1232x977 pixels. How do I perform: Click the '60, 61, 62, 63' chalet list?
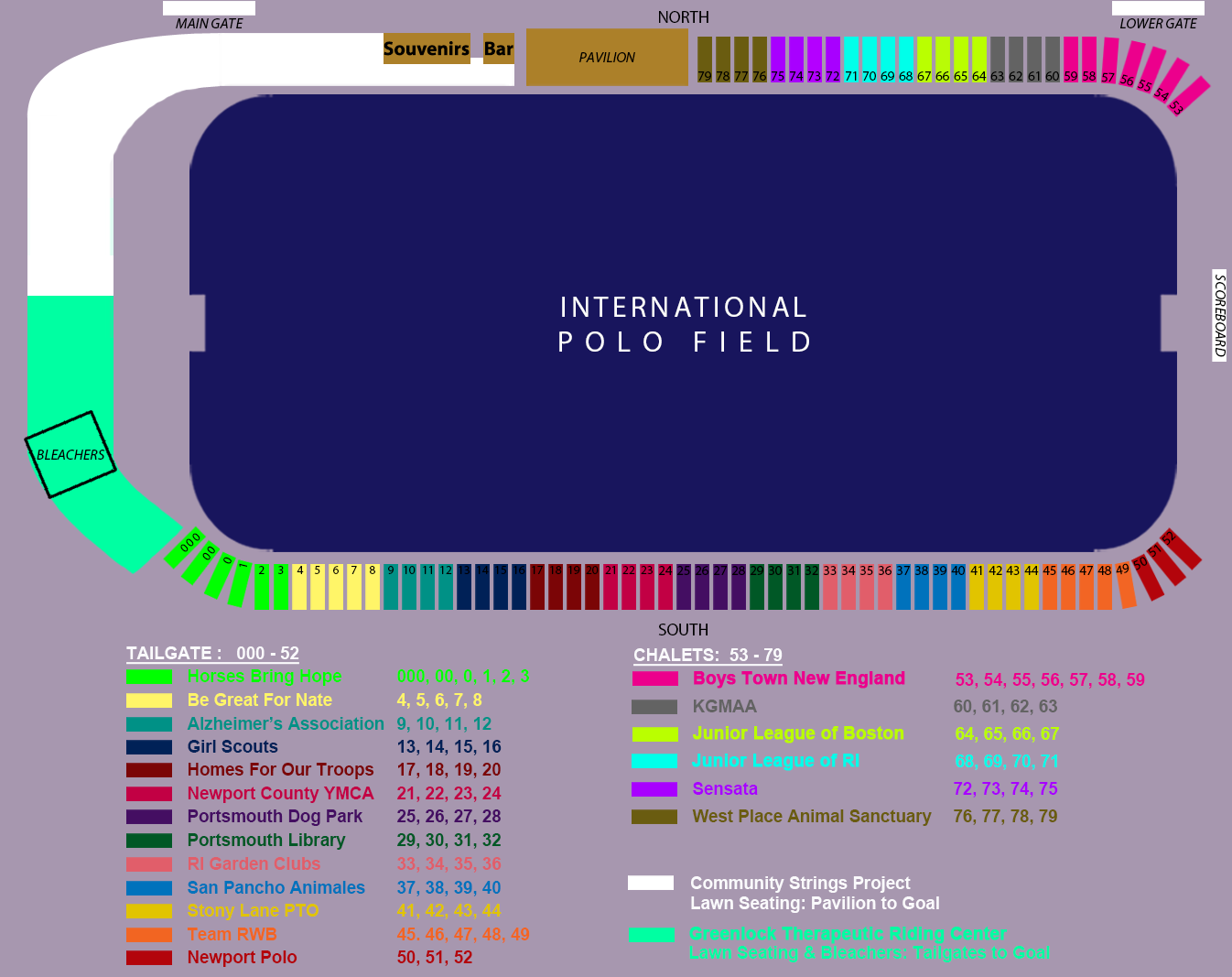point(1005,707)
